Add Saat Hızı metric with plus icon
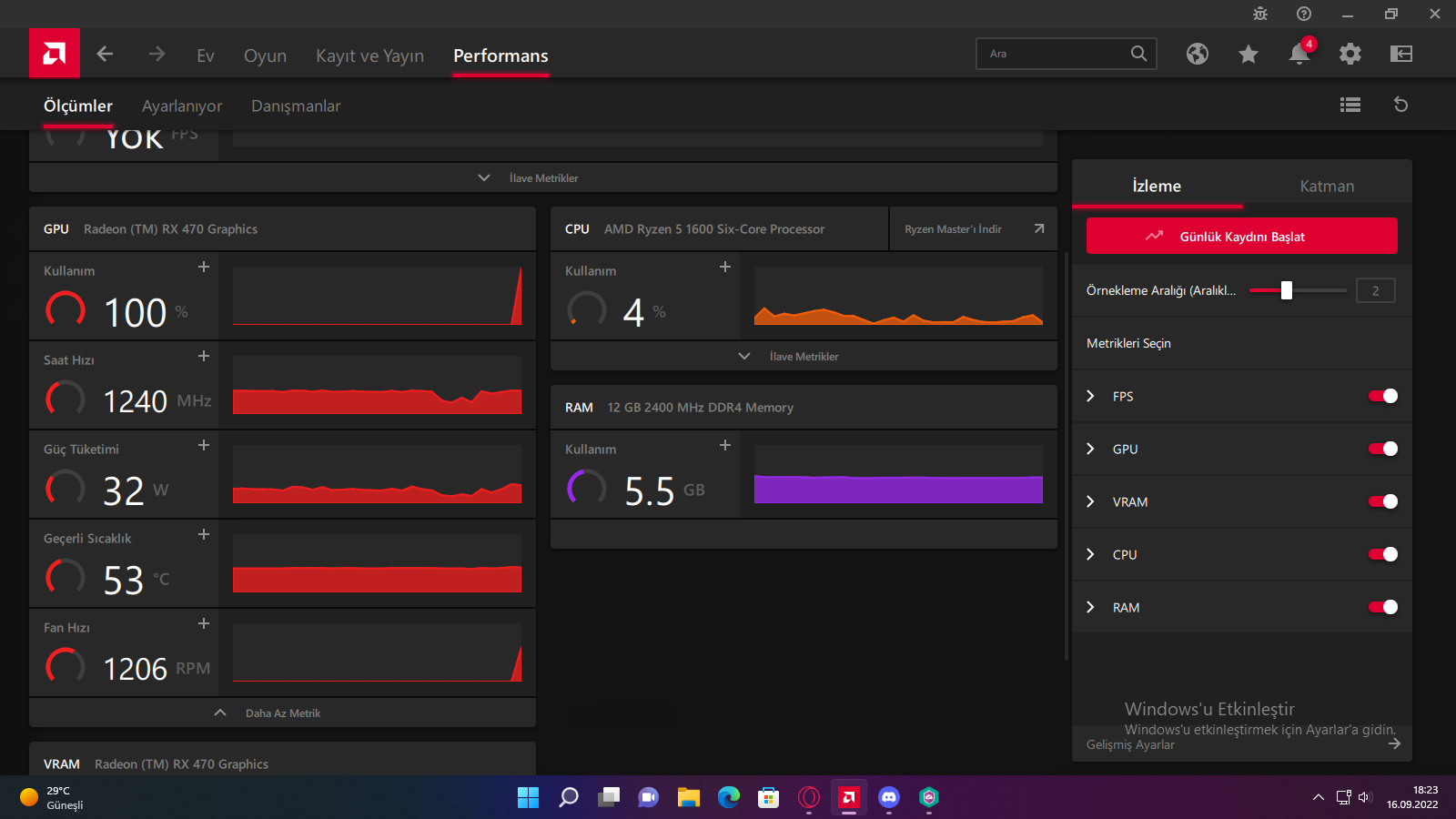The width and height of the screenshot is (1456, 819). 204,356
